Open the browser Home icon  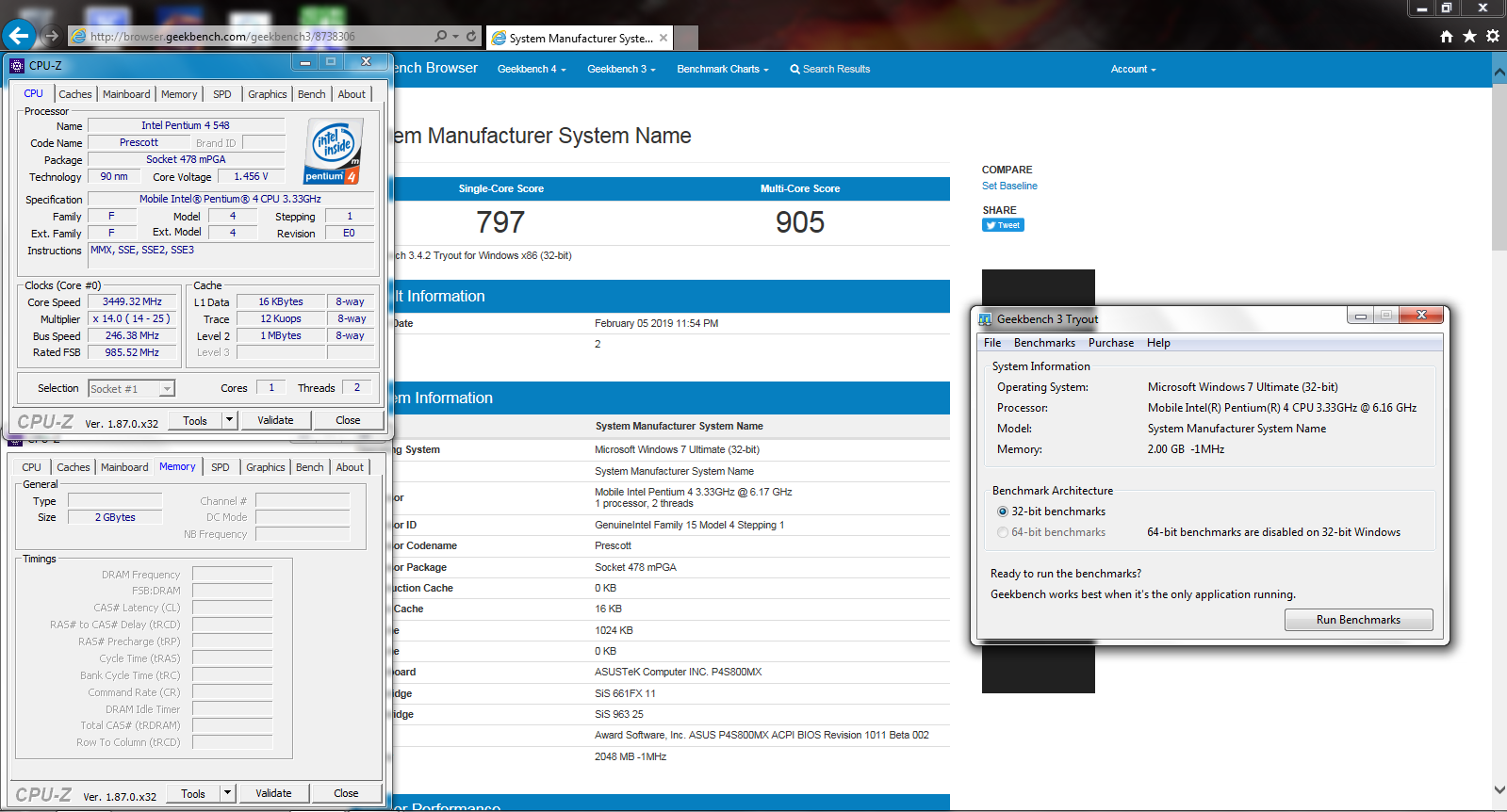click(x=1447, y=36)
